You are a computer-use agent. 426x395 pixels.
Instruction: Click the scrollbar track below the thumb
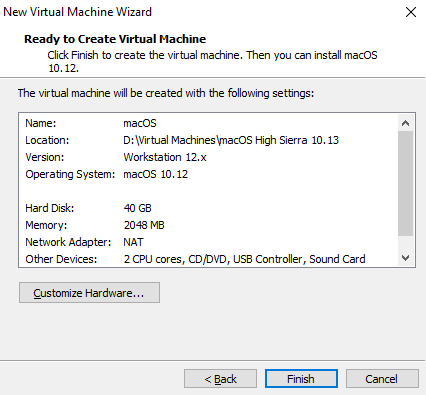pyautogui.click(x=405, y=243)
